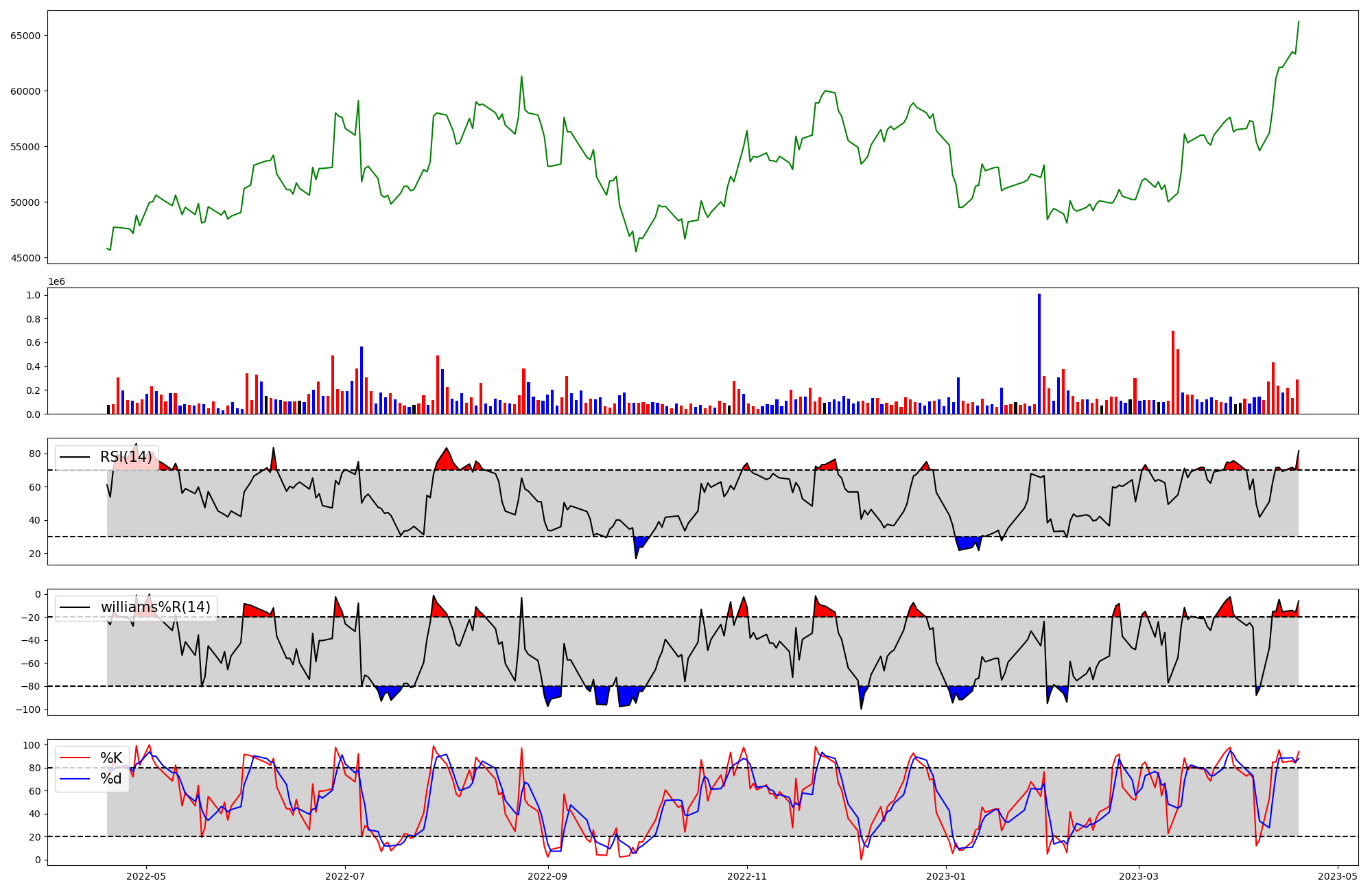1372x892 pixels.
Task: Select the 2023-01 date axis label
Action: [946, 876]
